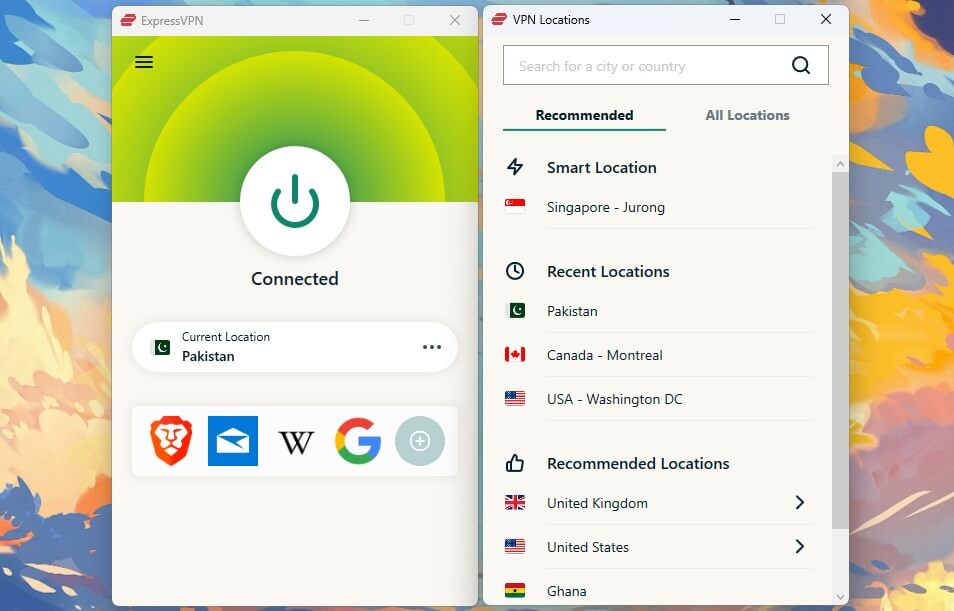Click the locations list scrollbar thumb
The height and width of the screenshot is (611, 954).
click(x=840, y=350)
